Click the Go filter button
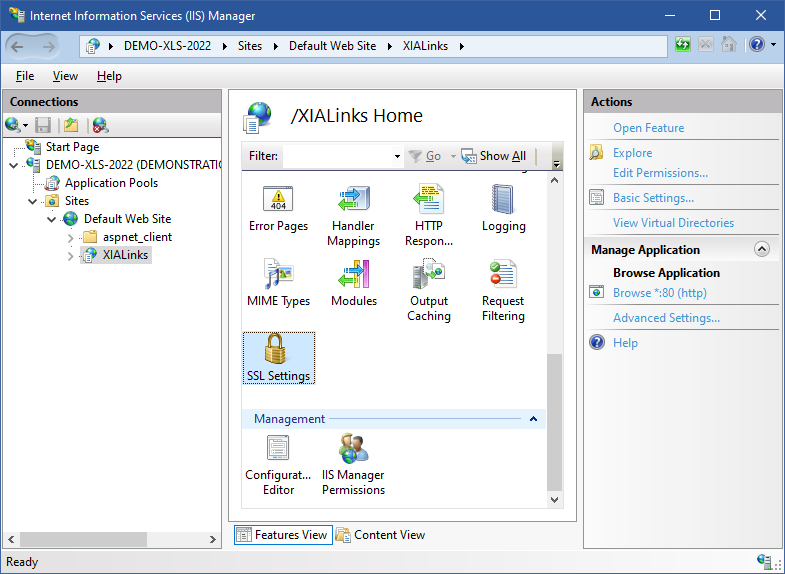785x574 pixels. (426, 156)
